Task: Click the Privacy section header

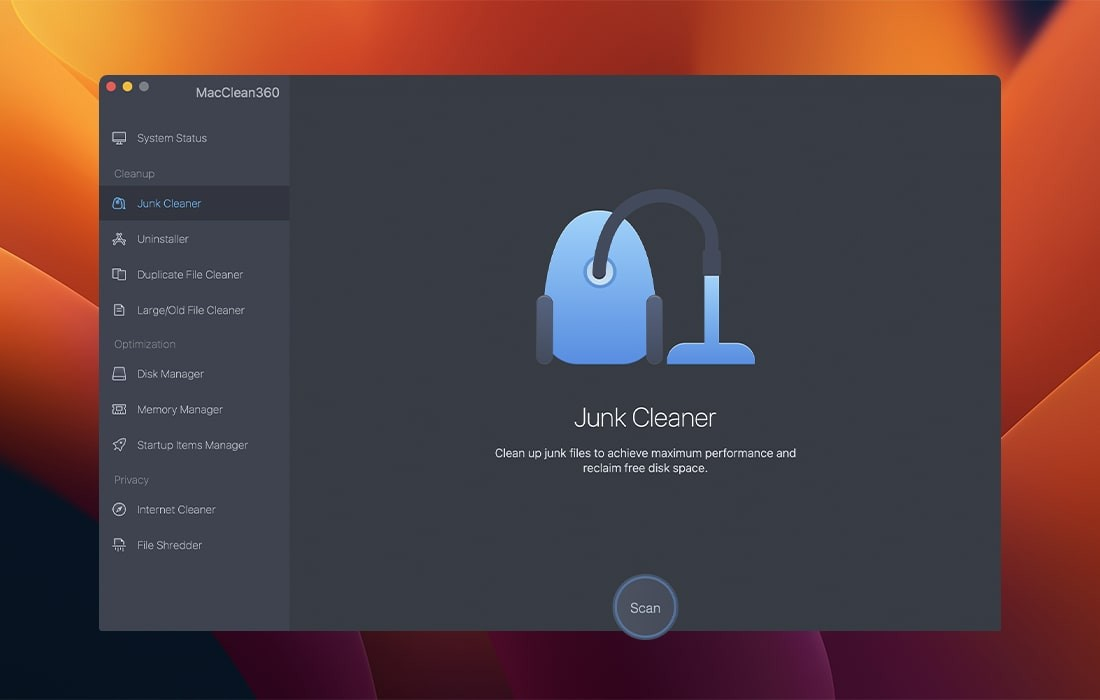Action: coord(131,480)
